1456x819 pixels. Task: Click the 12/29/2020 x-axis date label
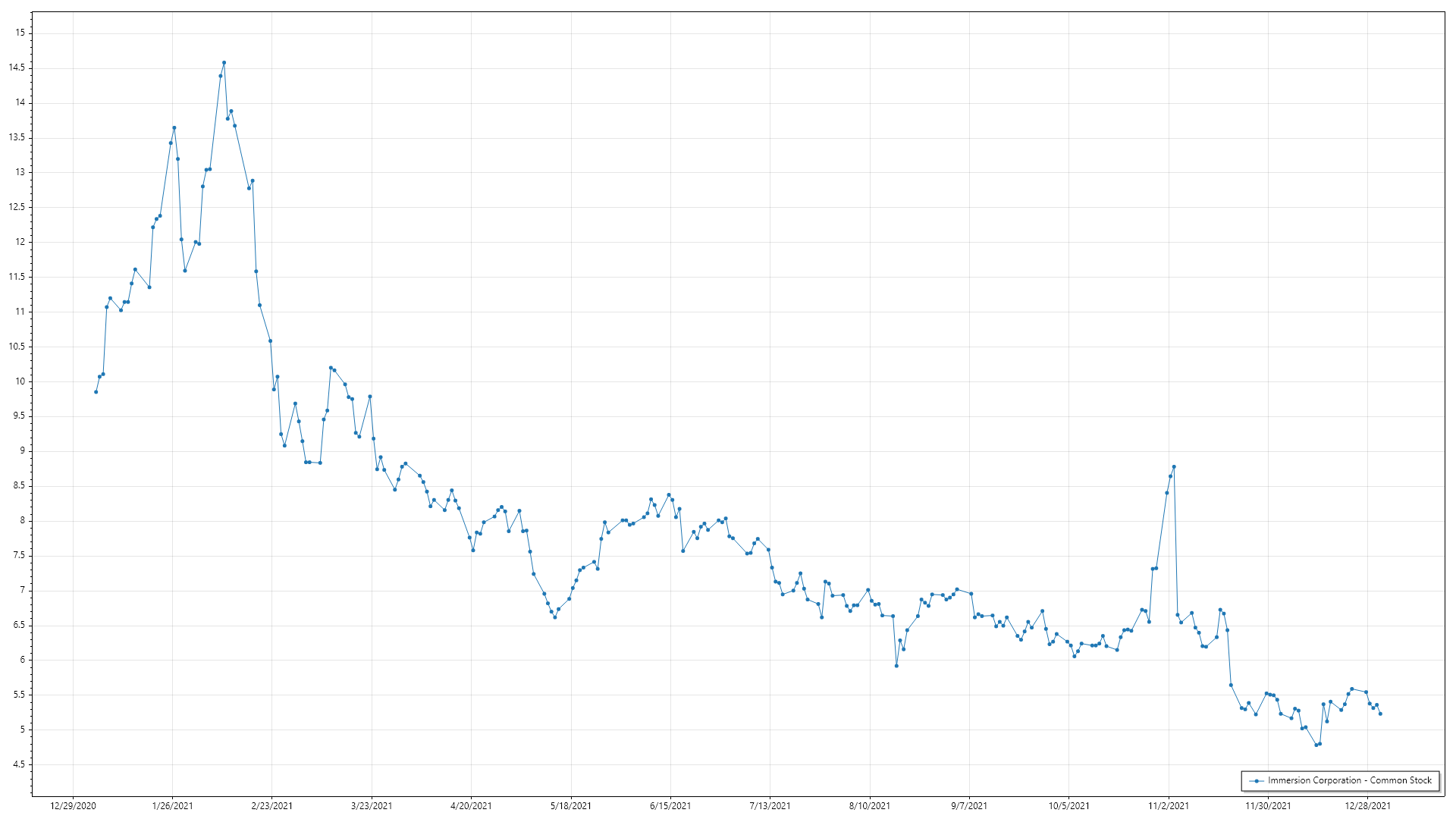coord(73,805)
